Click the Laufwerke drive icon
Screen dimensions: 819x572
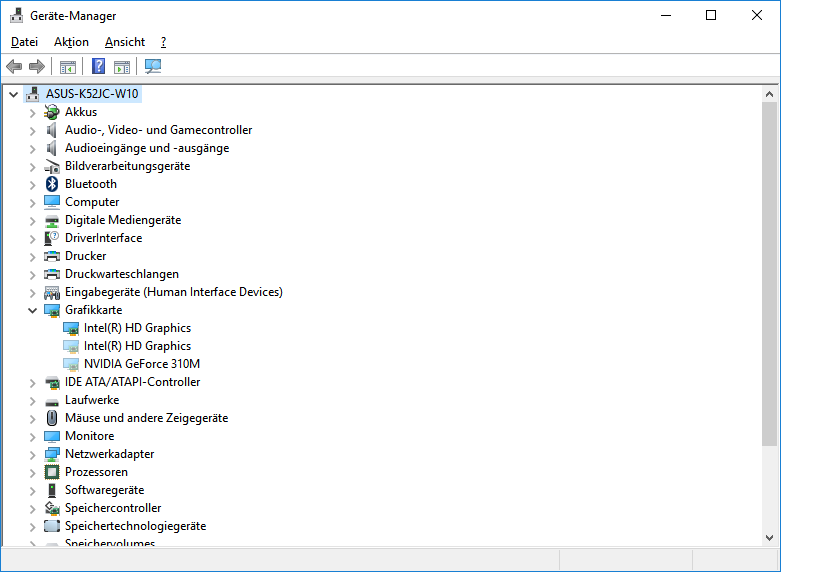click(x=52, y=401)
